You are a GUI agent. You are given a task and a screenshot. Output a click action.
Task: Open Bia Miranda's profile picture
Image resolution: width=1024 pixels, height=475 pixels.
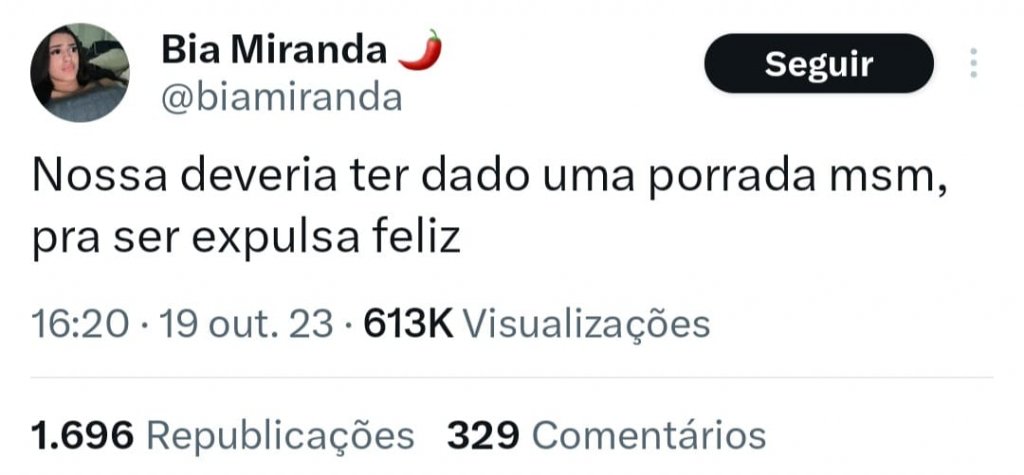pyautogui.click(x=80, y=73)
